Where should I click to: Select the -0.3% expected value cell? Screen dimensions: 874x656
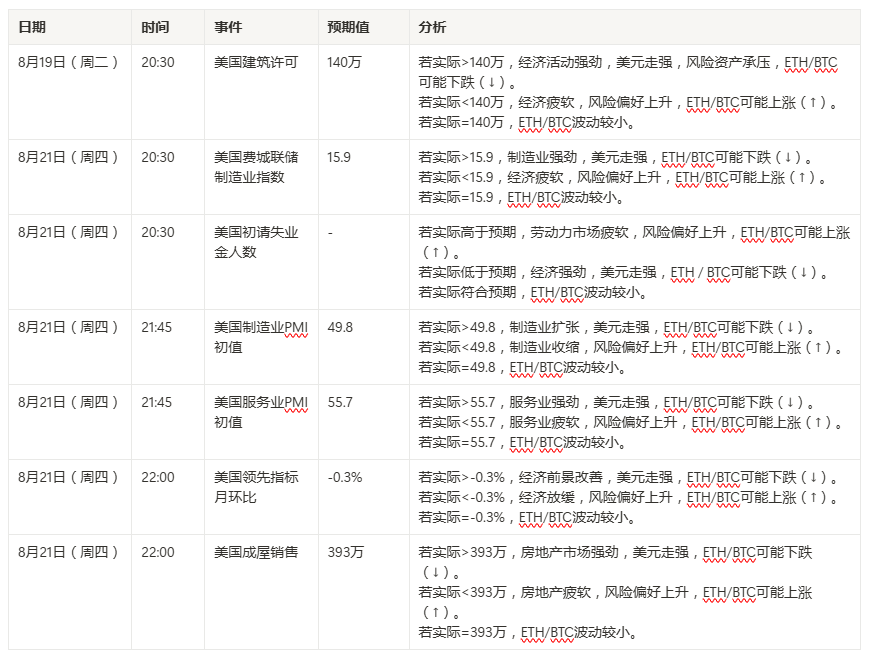(x=344, y=477)
